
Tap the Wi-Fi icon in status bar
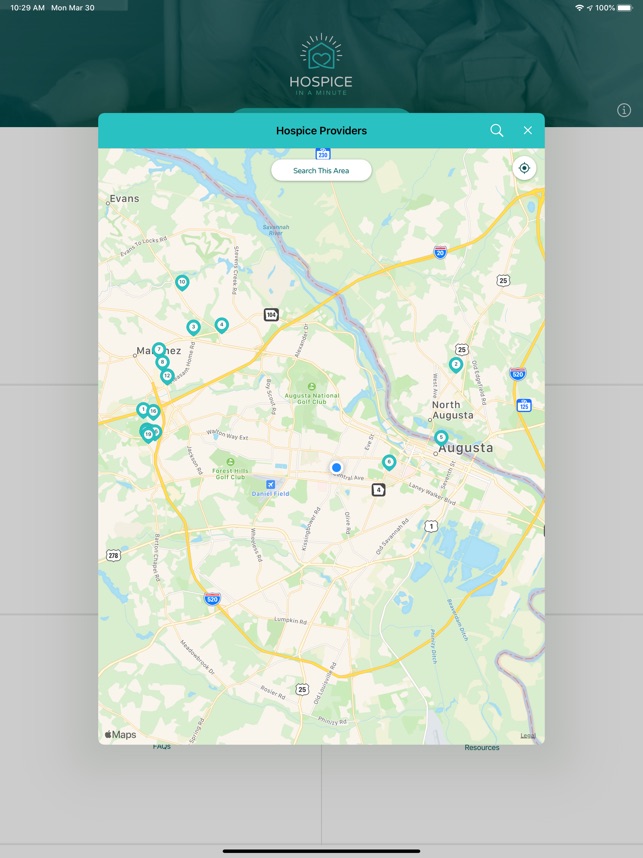pos(580,8)
